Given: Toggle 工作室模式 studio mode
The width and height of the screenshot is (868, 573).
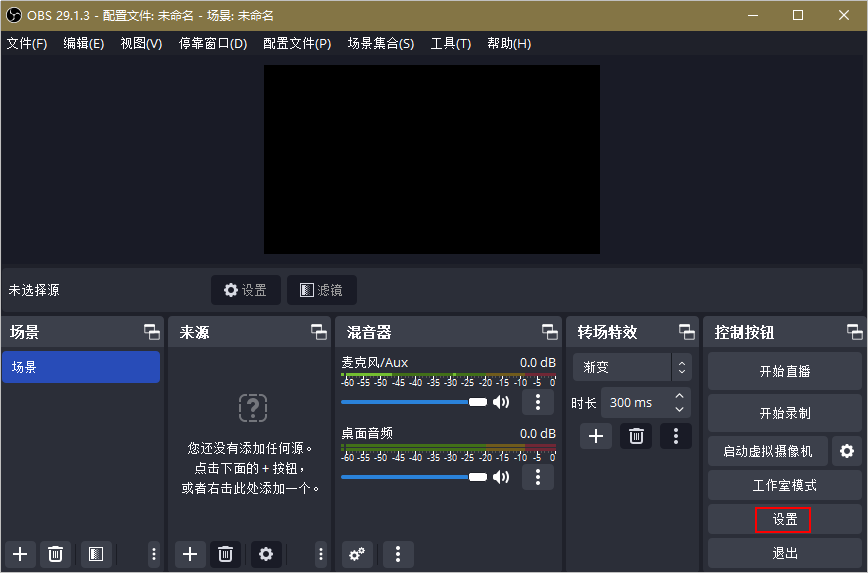Looking at the screenshot, I should point(784,486).
